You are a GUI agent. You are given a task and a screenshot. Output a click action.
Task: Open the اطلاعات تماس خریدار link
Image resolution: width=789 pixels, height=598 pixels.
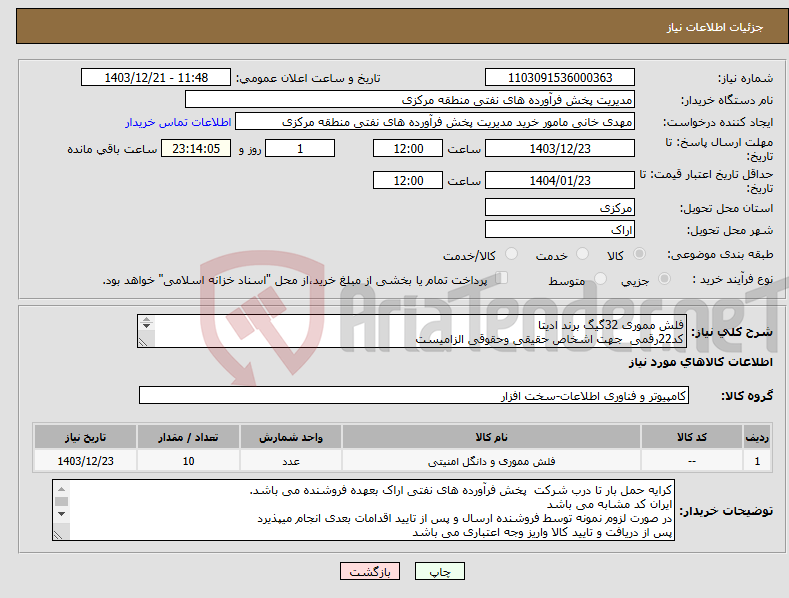[x=178, y=122]
